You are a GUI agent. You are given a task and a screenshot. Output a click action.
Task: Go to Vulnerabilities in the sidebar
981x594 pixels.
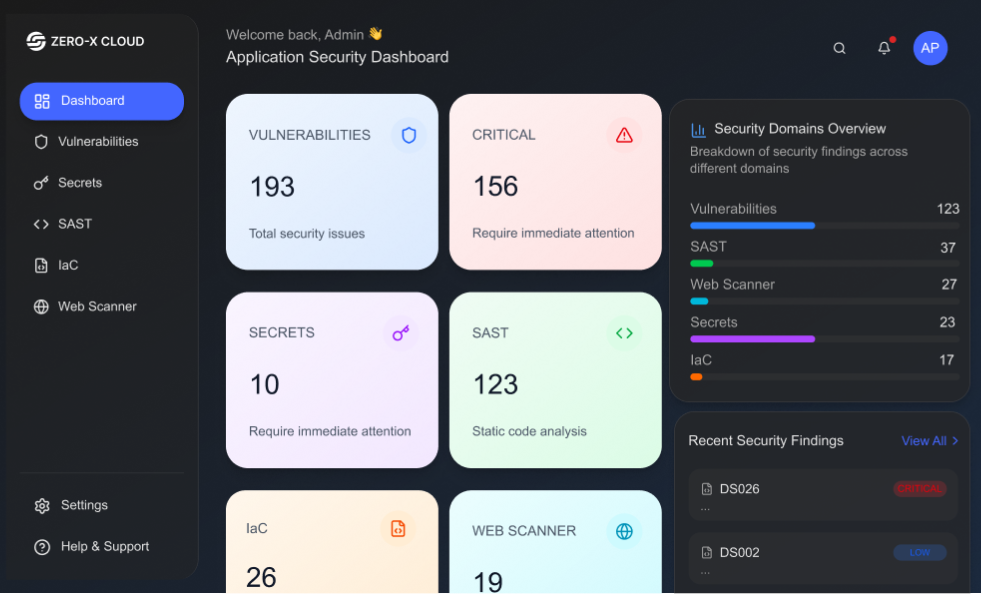(x=98, y=142)
